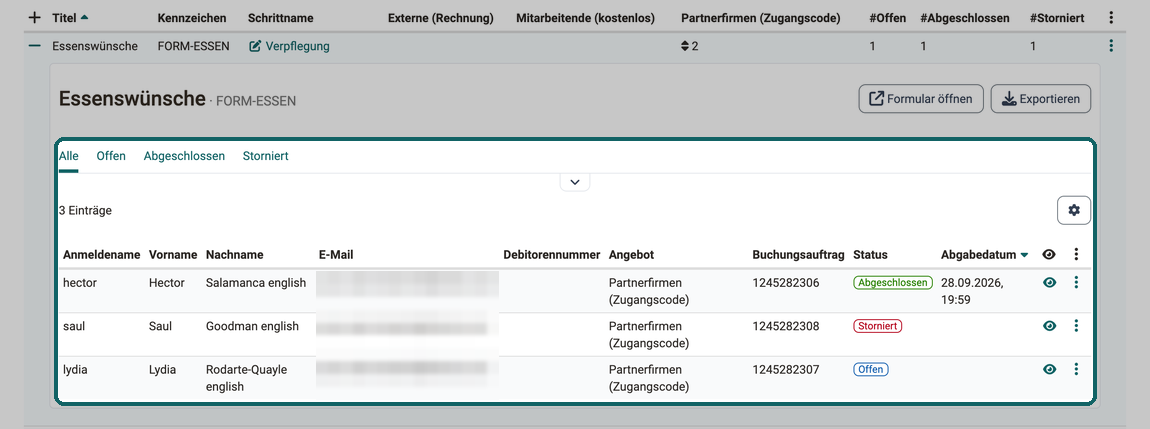
Task: Click the Debitorennummer column header
Action: pos(552,254)
